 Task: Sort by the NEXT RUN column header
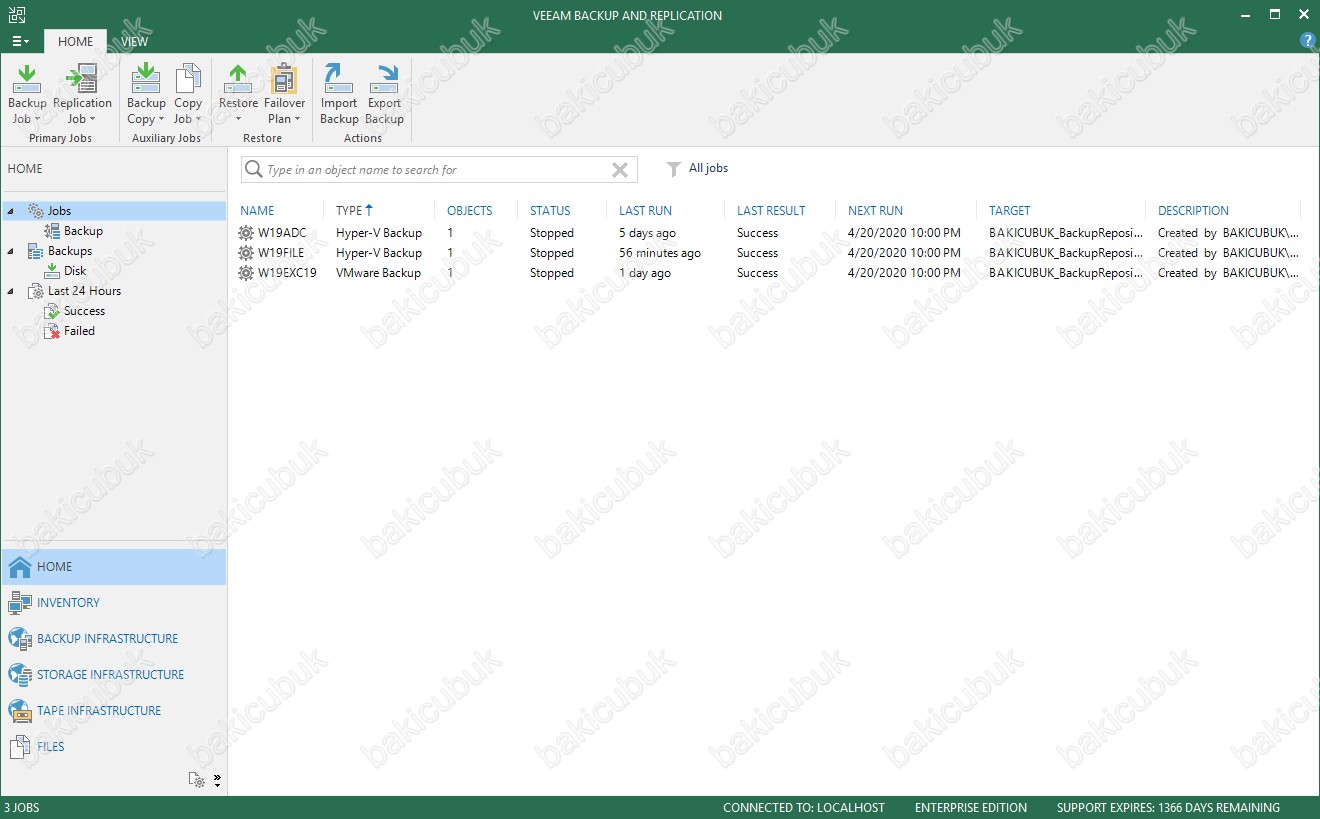875,211
